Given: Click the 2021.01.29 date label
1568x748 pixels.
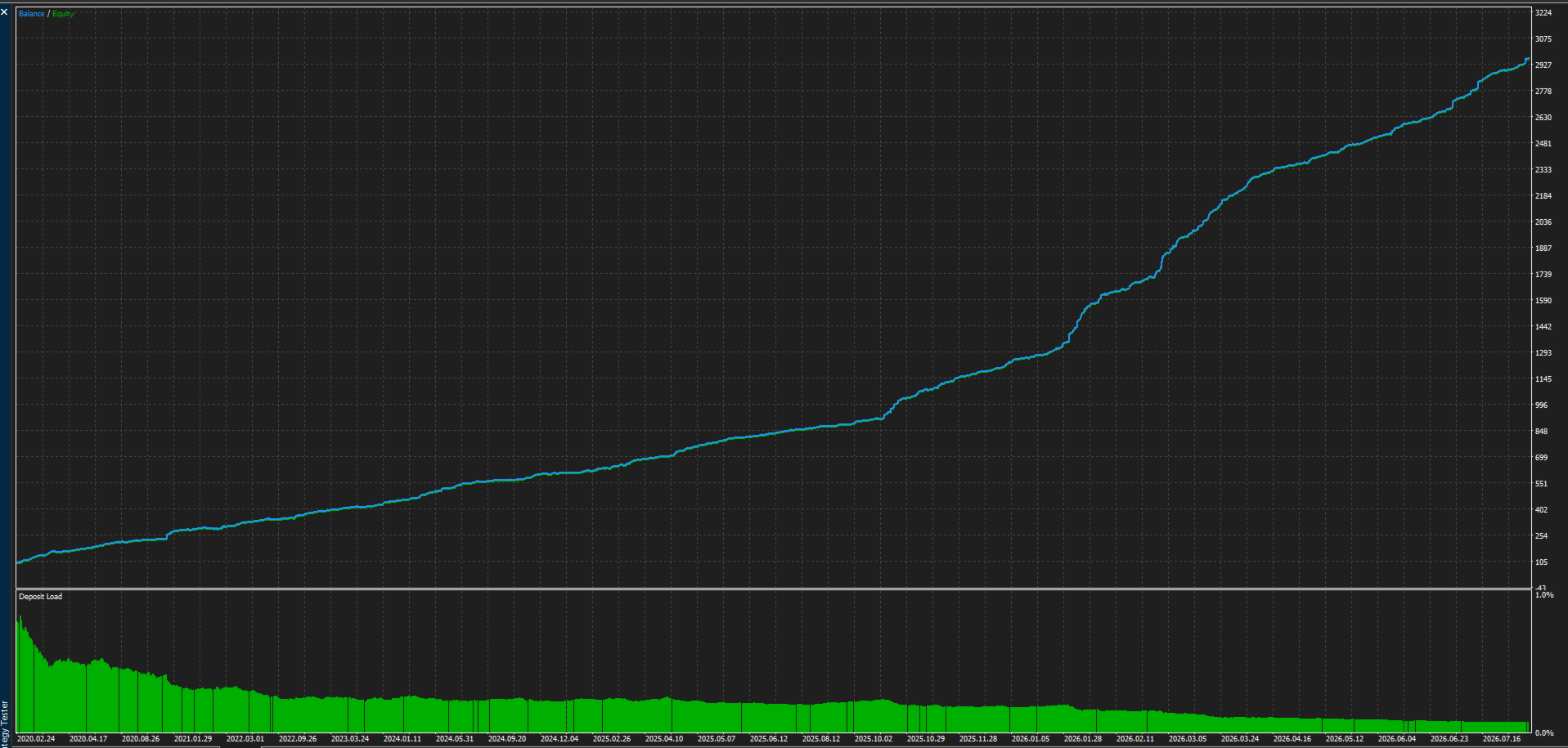Looking at the screenshot, I should [193, 739].
